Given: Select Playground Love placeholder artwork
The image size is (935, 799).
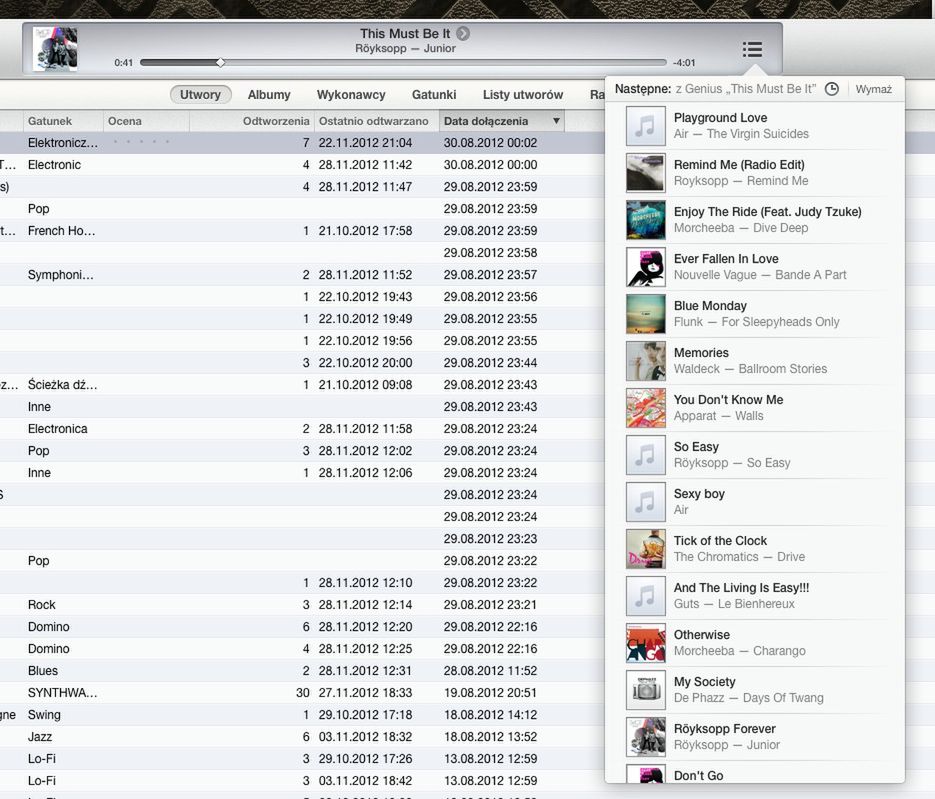Looking at the screenshot, I should click(645, 126).
